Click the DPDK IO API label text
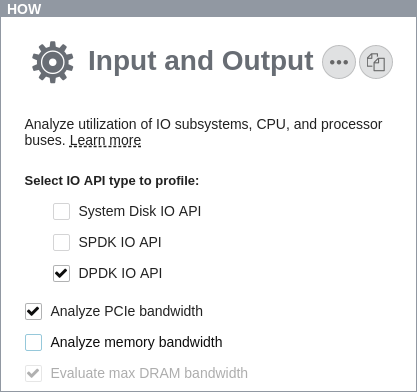 point(120,273)
